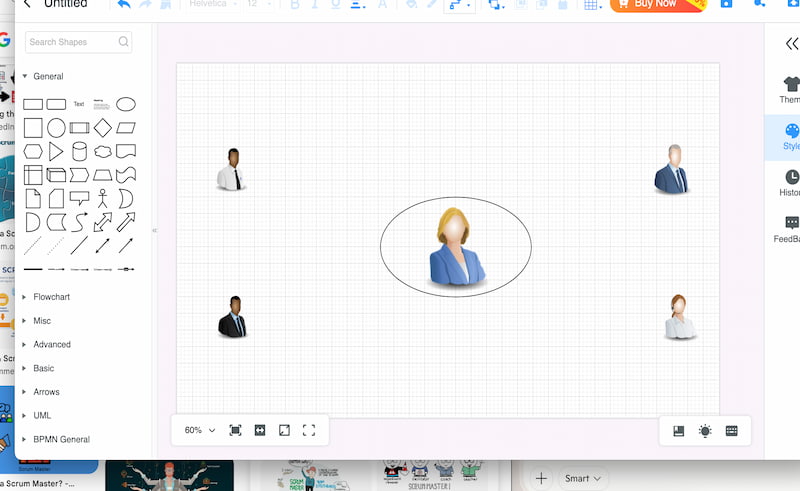Open the Theme tab in right sidebar
This screenshot has width=800, height=491.
point(790,90)
